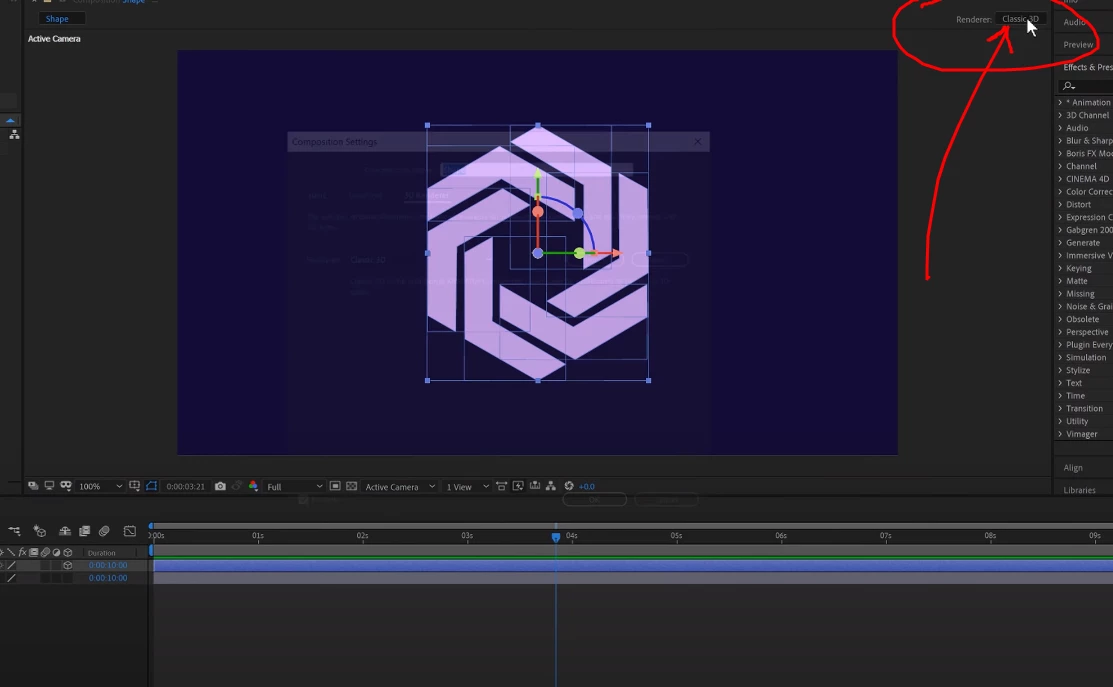Open grid and guide options icon

134,486
